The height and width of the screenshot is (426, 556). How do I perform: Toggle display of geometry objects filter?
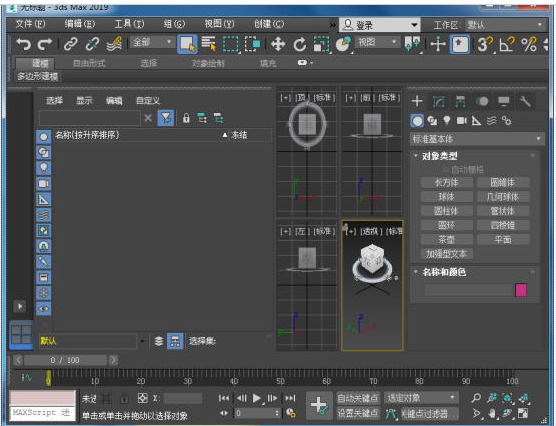click(x=44, y=137)
